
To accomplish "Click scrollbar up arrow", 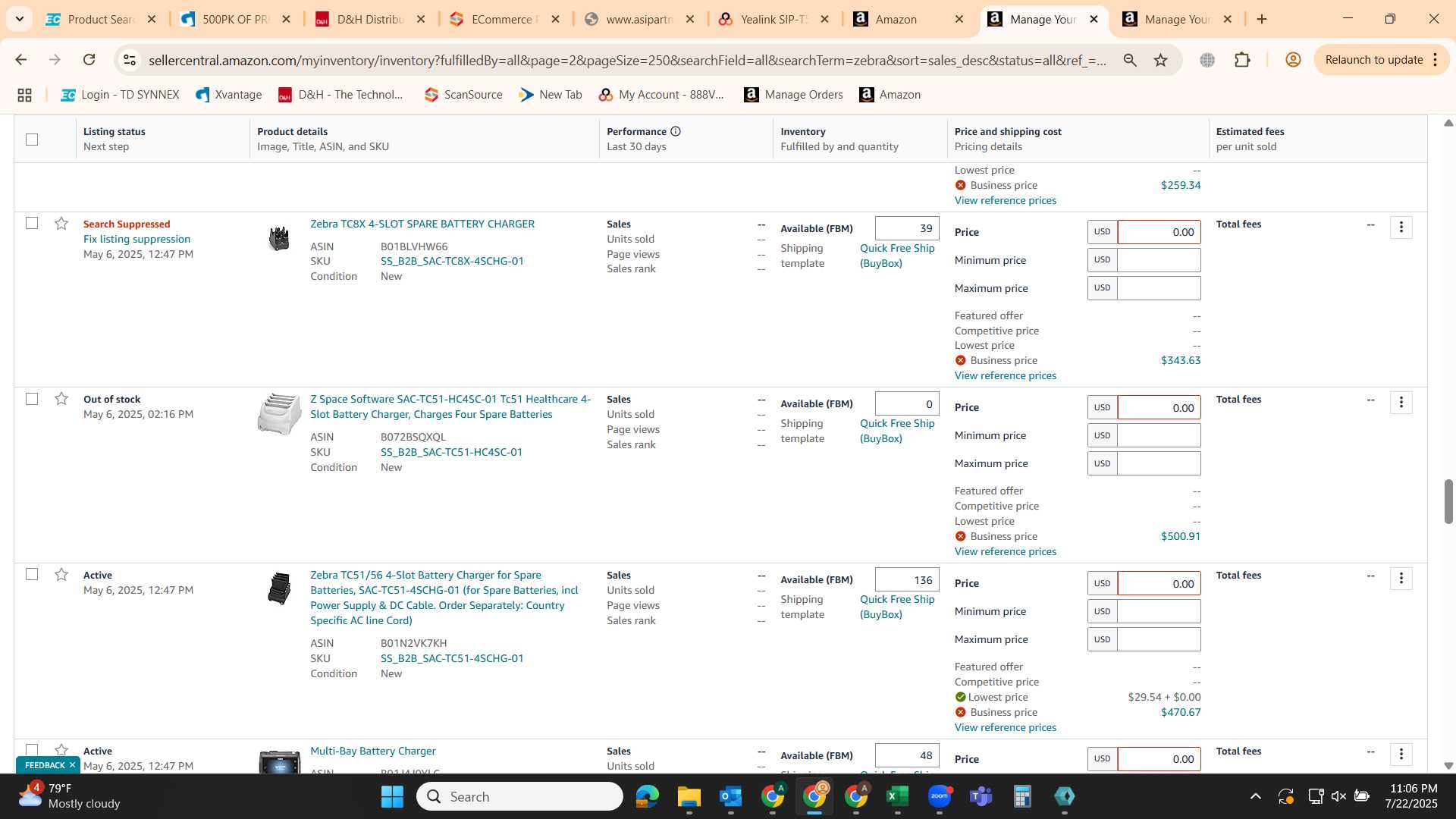I will point(1448,122).
